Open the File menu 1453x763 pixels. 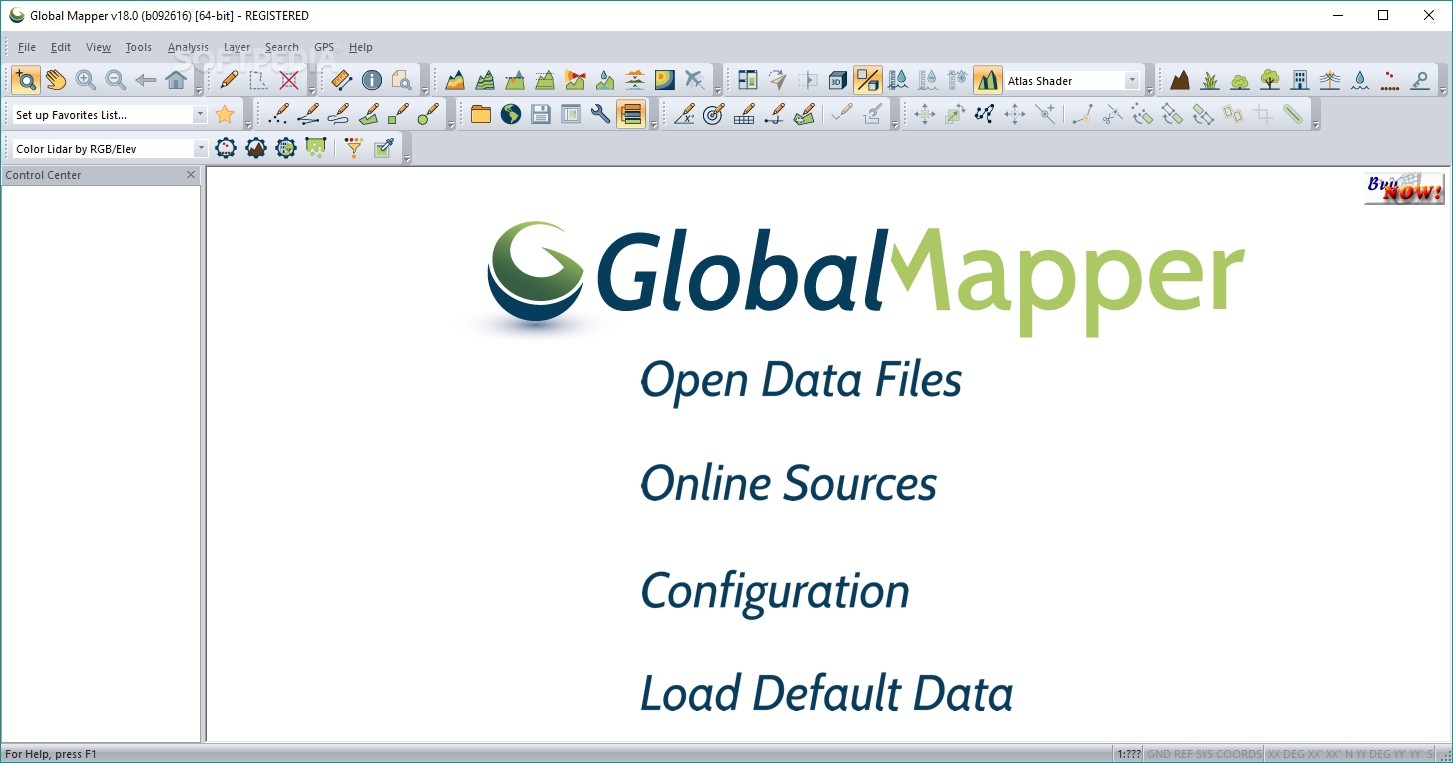[27, 47]
